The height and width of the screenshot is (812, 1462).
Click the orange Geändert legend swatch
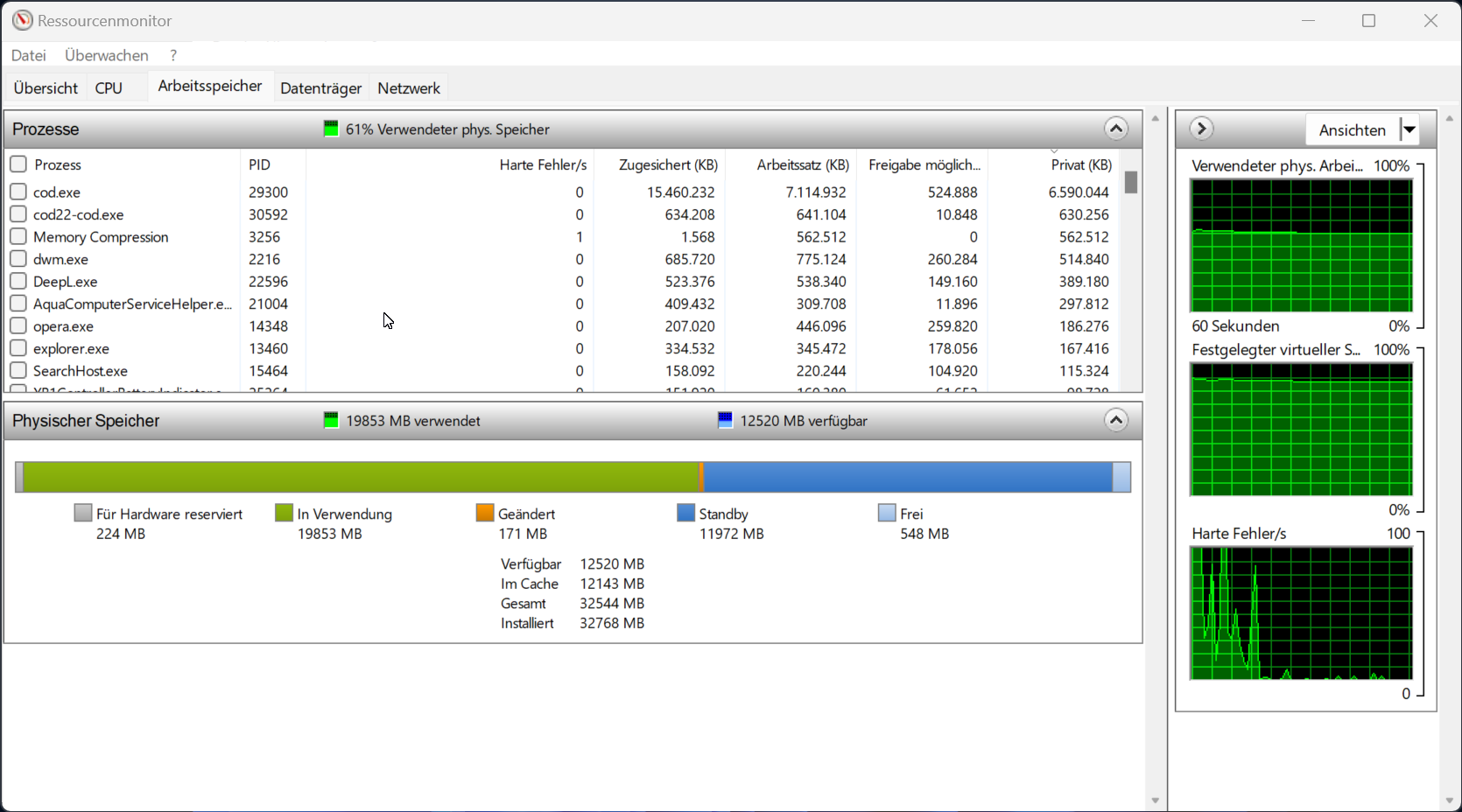click(x=485, y=513)
